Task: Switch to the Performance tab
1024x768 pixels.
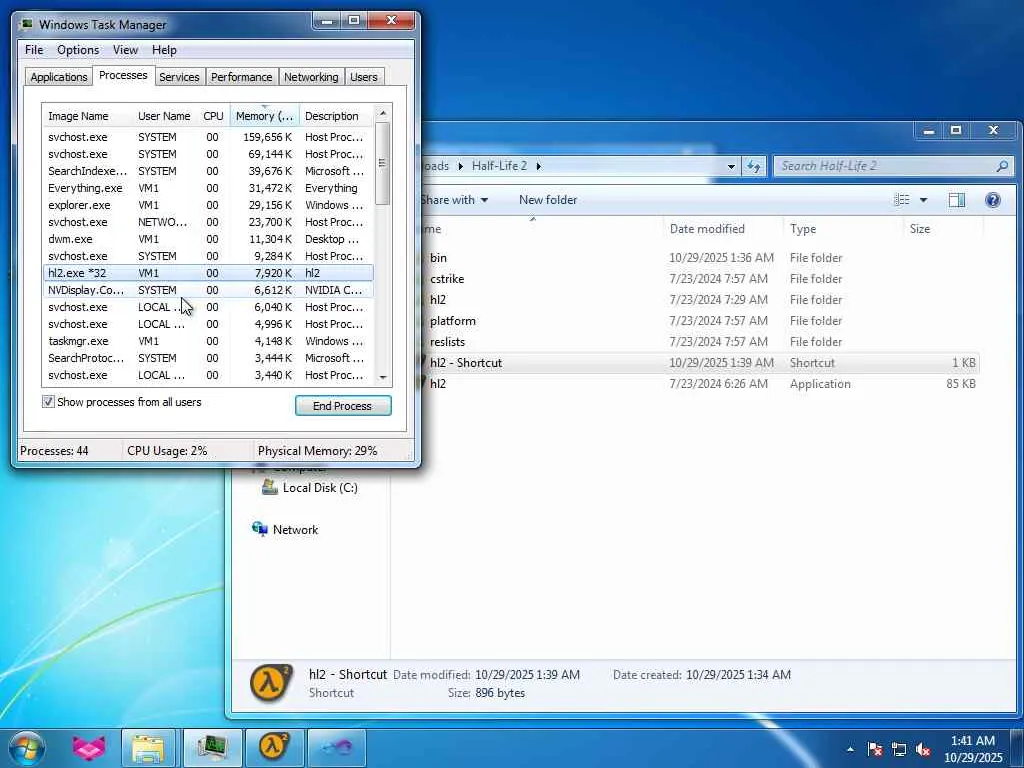Action: coord(242,76)
